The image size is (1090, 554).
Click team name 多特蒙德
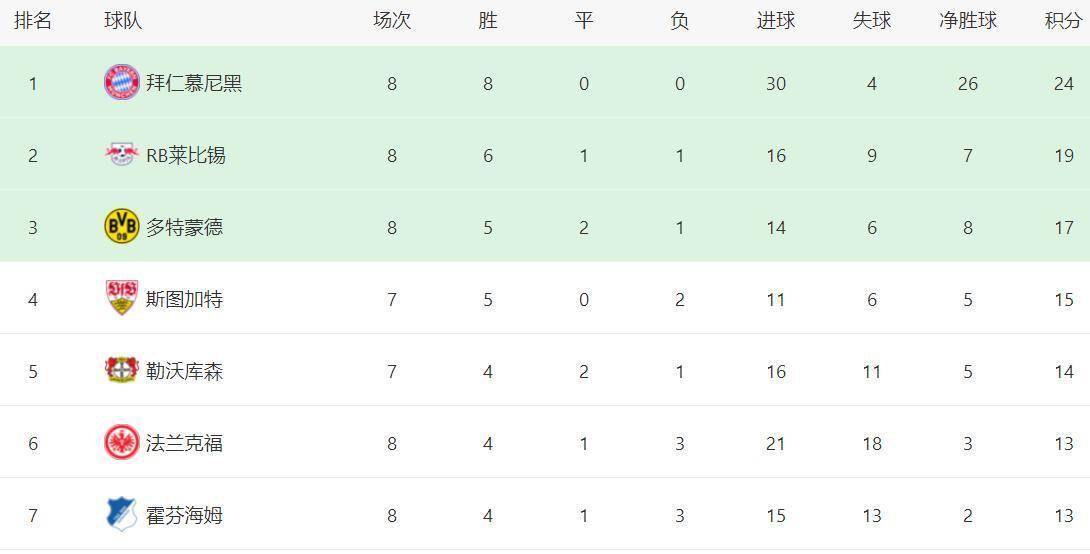coord(185,228)
